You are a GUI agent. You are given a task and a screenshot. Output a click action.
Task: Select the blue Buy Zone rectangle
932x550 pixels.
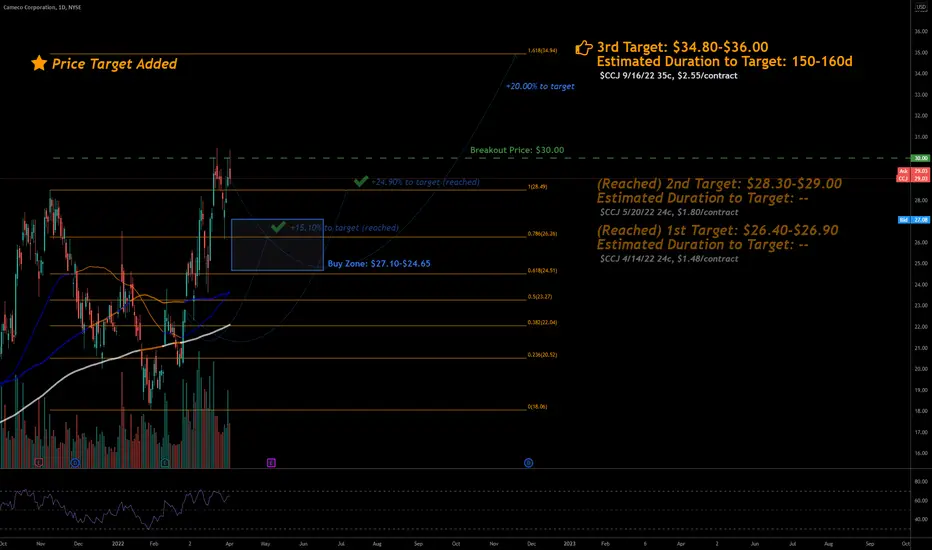[x=278, y=244]
